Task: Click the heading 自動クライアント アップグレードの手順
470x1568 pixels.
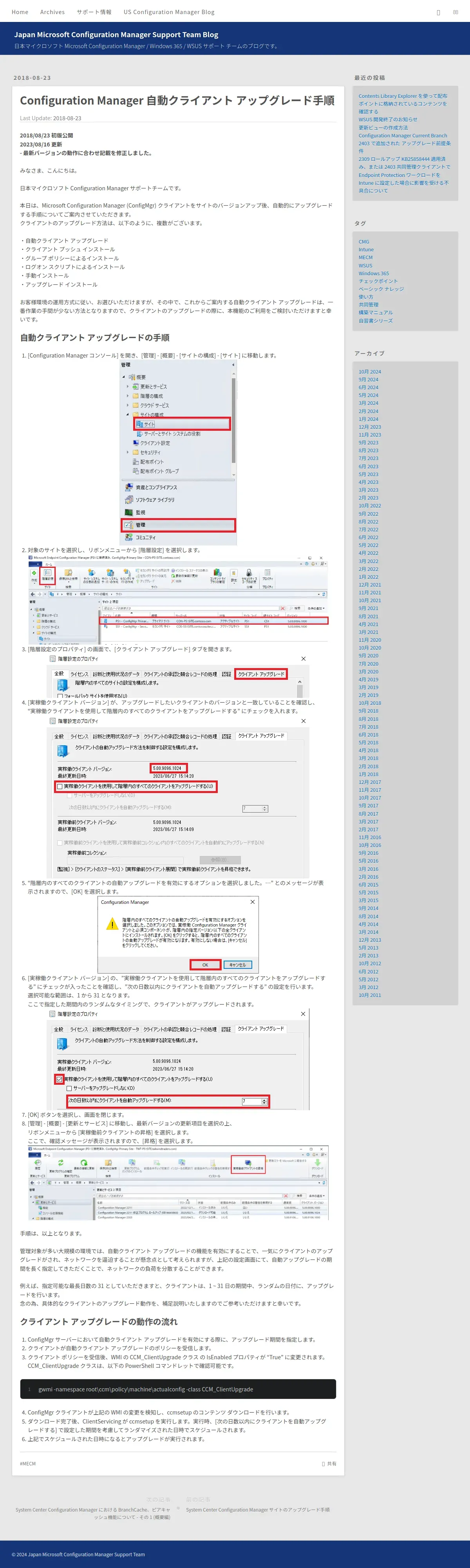Action: tap(94, 338)
